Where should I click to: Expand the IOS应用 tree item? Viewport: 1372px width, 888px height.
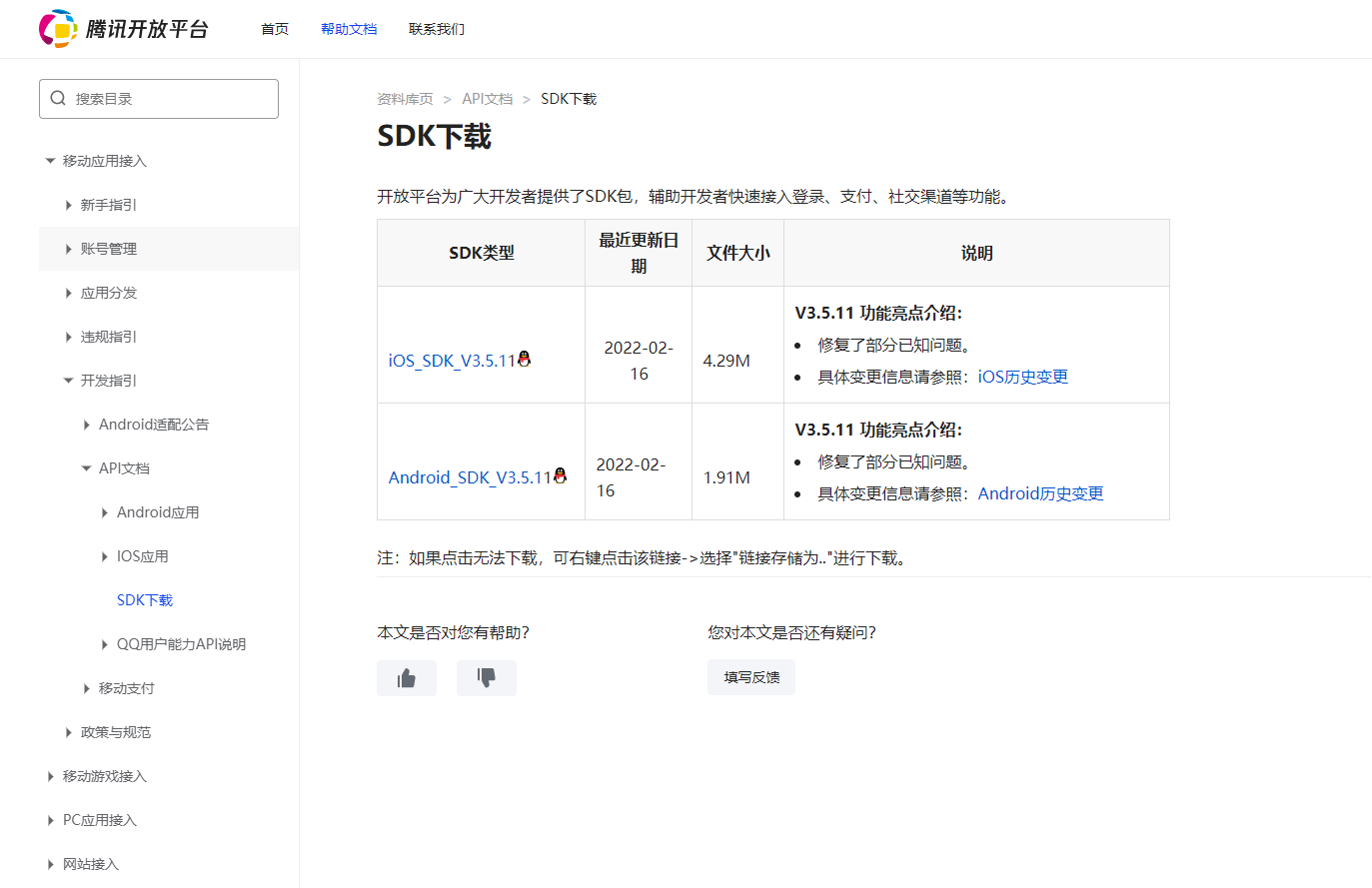click(x=103, y=555)
